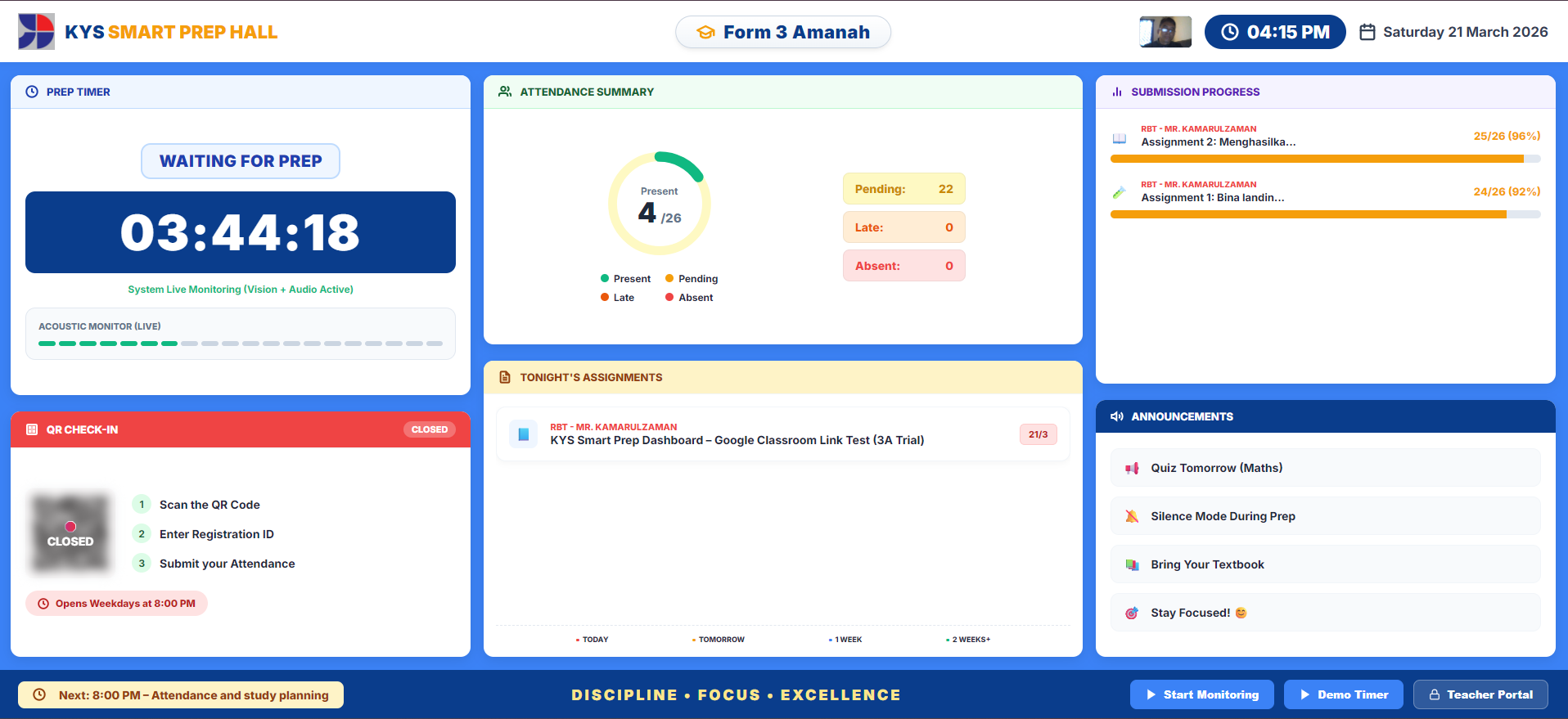
Task: Click step 3 Submit your Attendance
Action: coord(214,564)
